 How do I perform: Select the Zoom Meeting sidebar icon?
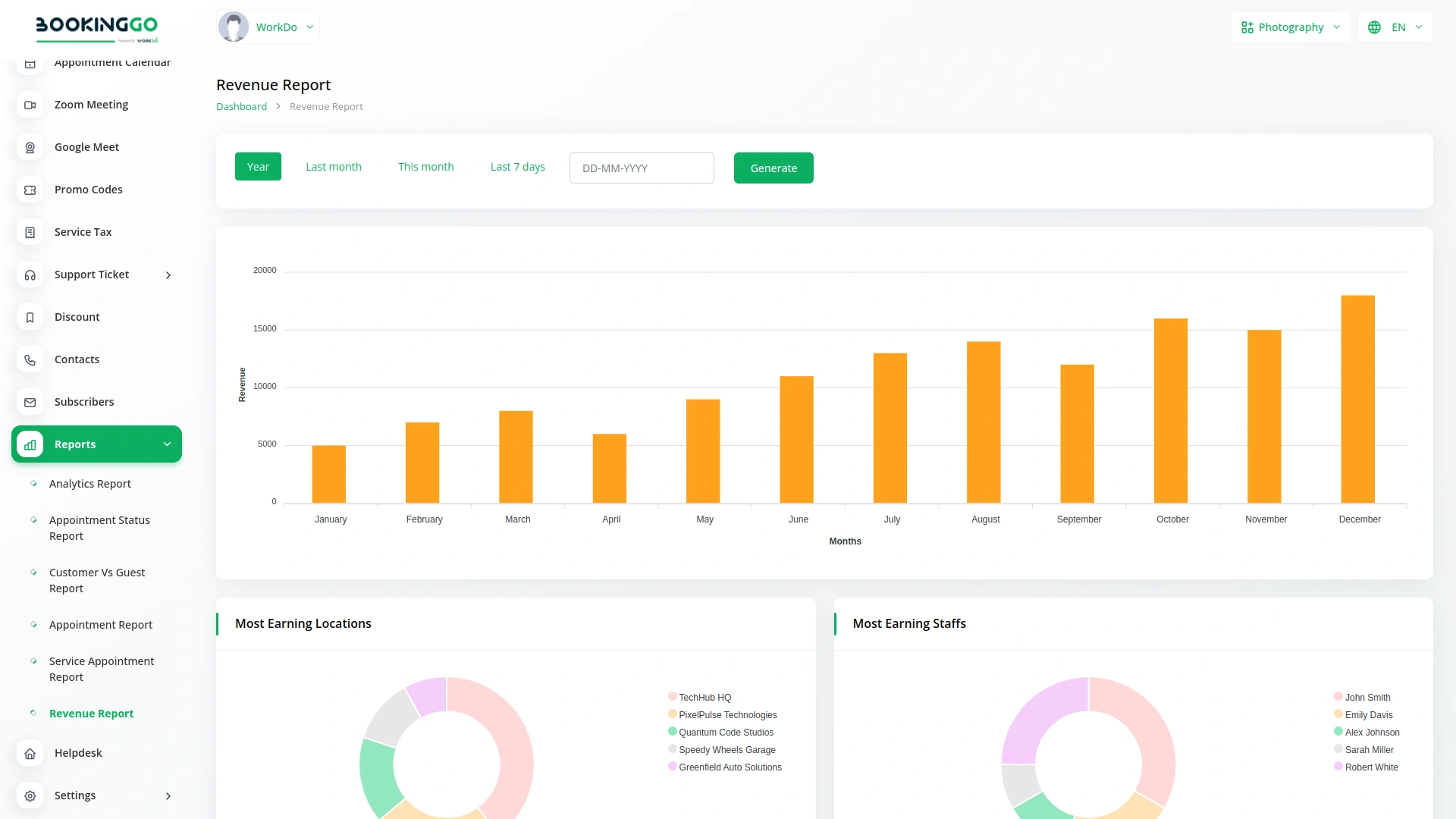click(30, 105)
